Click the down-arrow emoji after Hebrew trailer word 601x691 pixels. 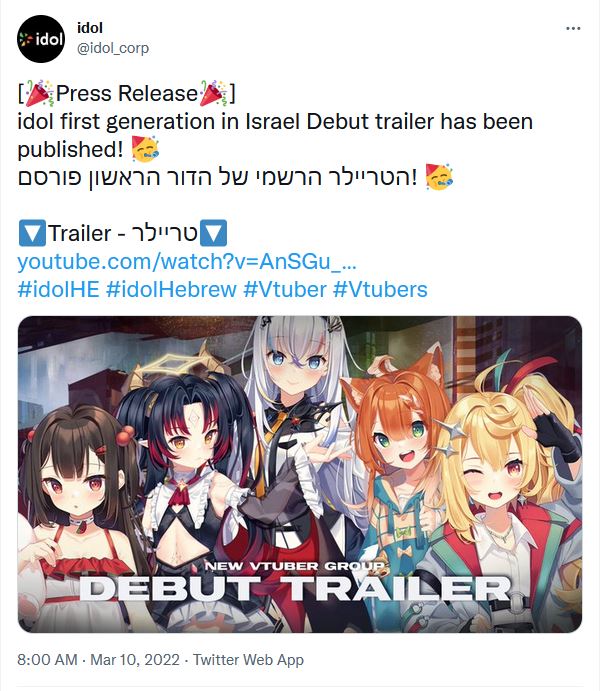click(x=214, y=233)
